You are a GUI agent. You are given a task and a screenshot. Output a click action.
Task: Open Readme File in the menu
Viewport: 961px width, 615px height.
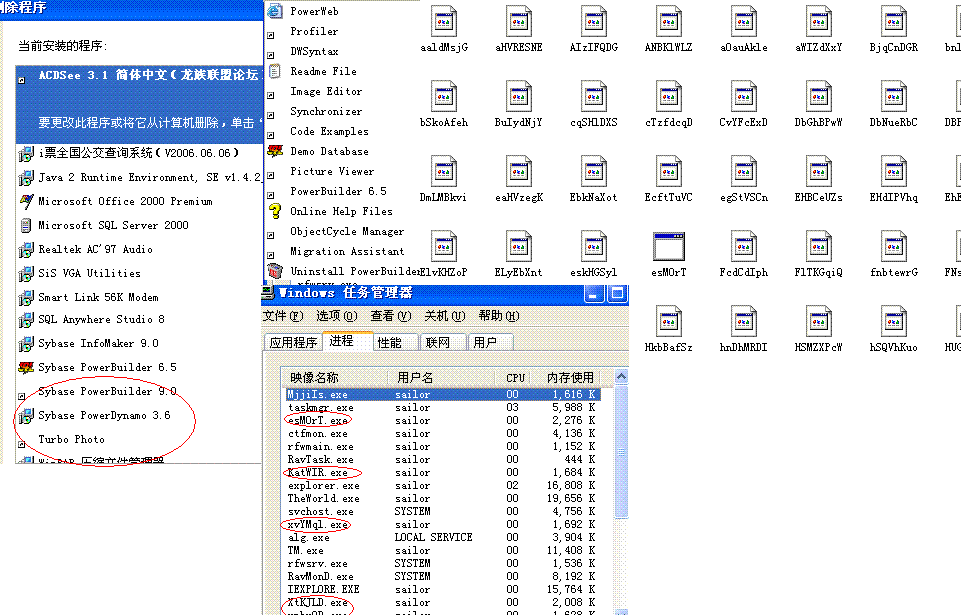[323, 71]
